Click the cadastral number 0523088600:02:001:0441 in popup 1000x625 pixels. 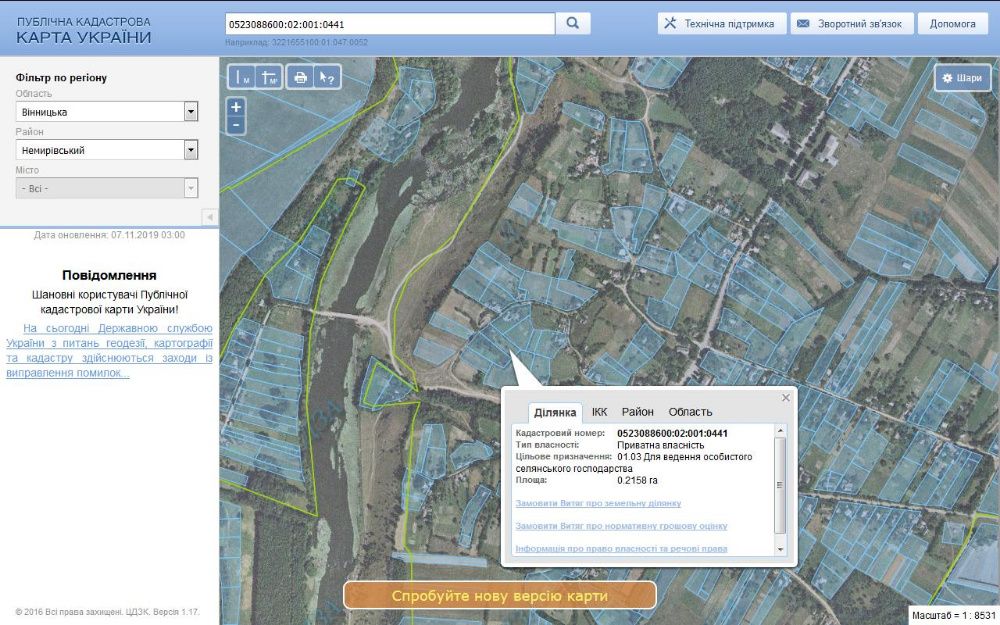click(672, 434)
